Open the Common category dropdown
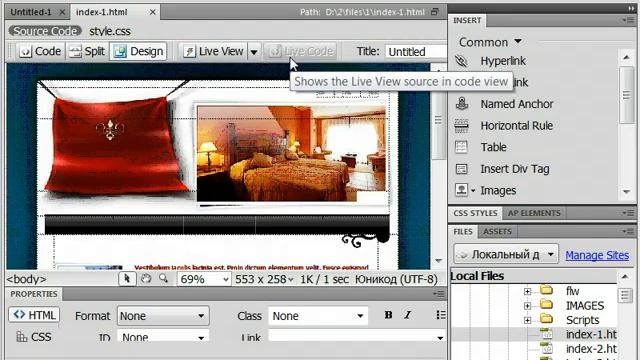 tap(490, 42)
